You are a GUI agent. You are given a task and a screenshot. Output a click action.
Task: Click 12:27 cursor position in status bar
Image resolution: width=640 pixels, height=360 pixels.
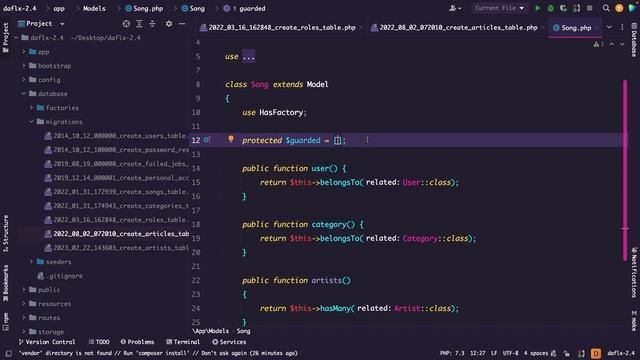point(478,353)
